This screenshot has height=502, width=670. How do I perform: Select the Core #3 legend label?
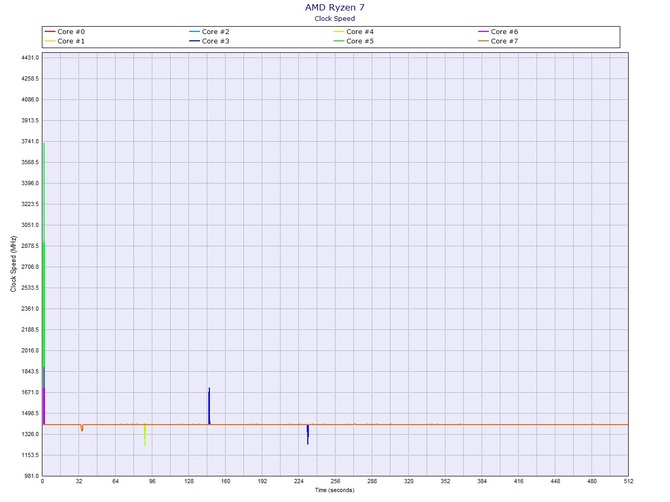click(x=215, y=41)
